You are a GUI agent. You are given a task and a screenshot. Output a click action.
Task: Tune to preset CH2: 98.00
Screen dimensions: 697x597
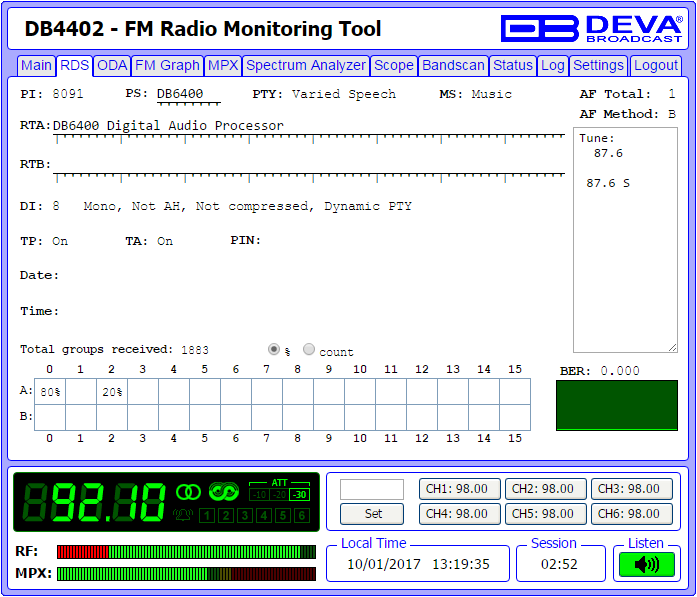[x=546, y=489]
